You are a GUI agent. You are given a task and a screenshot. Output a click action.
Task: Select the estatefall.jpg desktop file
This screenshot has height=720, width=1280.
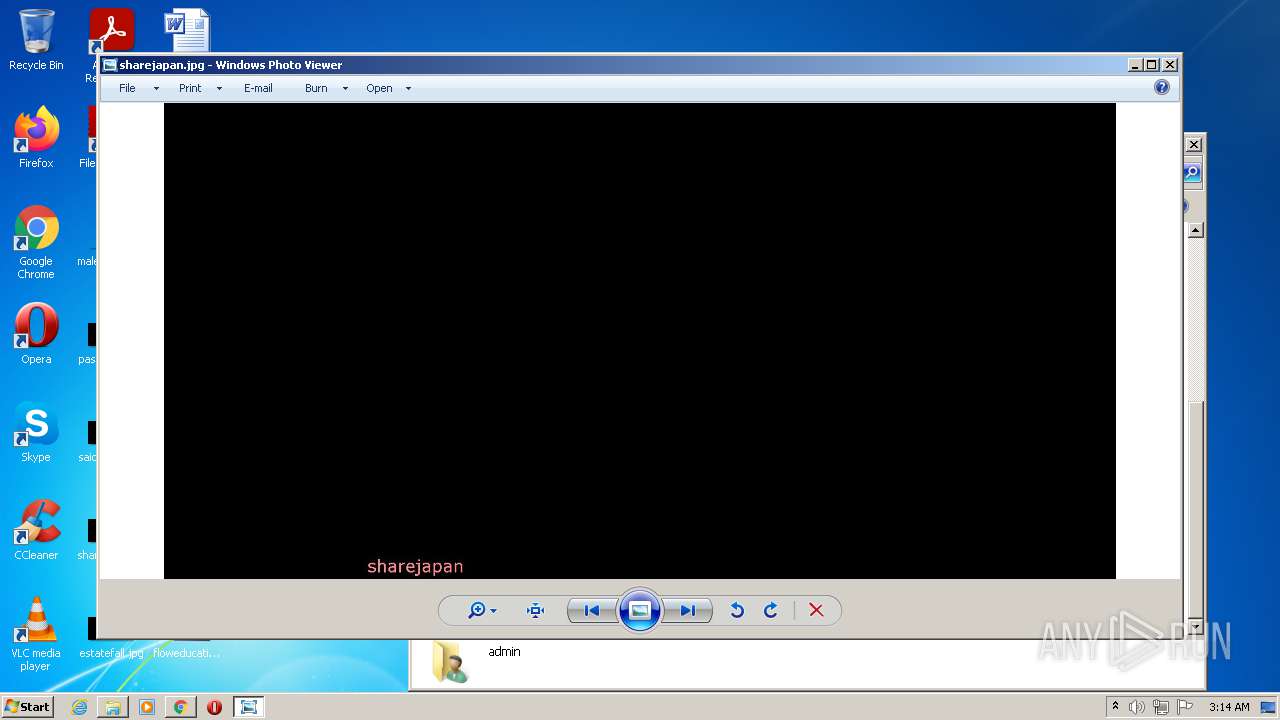point(111,653)
